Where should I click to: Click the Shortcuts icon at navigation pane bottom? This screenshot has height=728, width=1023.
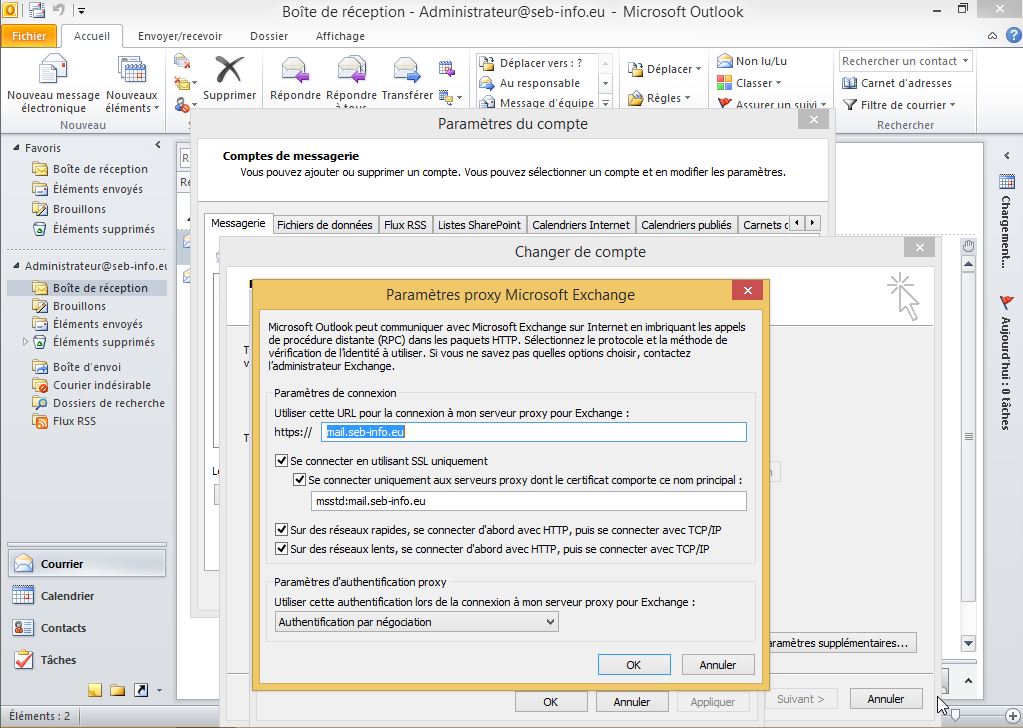click(x=141, y=690)
